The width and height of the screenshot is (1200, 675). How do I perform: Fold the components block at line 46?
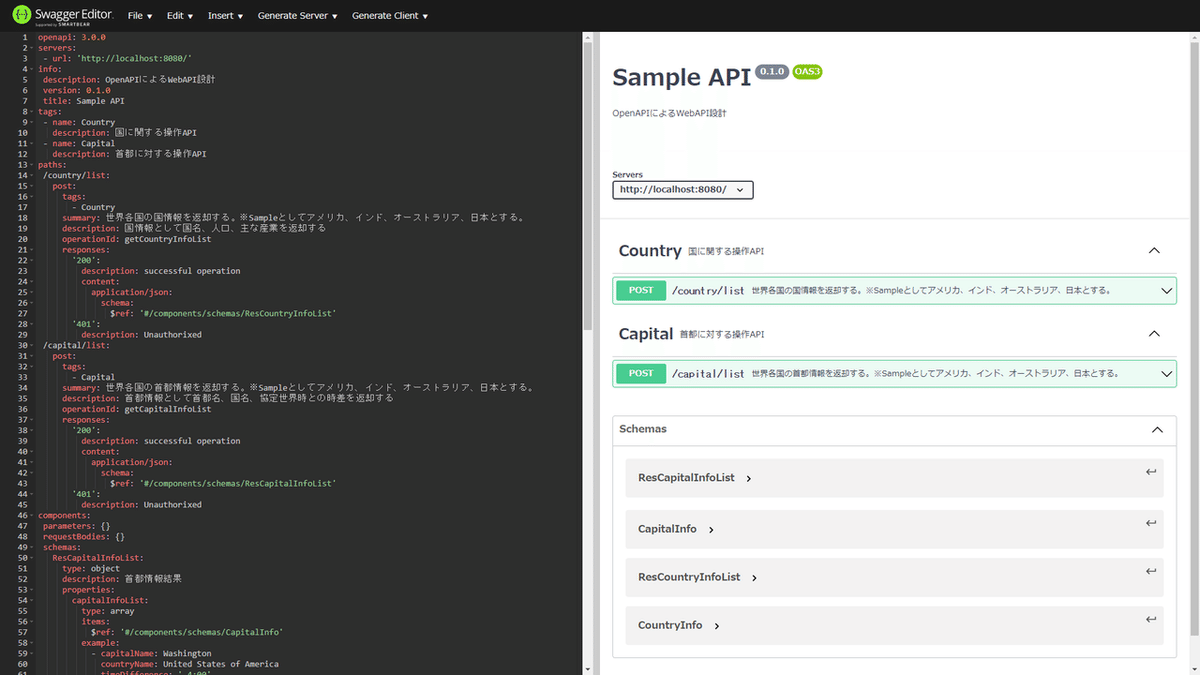coord(33,515)
